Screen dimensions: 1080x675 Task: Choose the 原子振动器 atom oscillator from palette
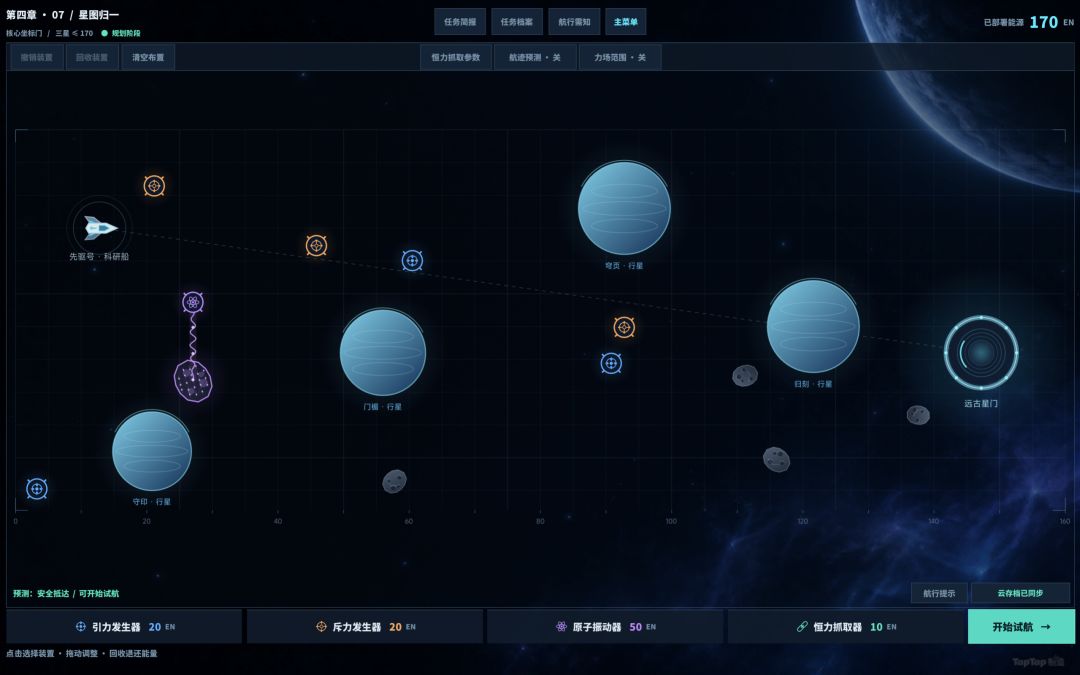point(605,627)
